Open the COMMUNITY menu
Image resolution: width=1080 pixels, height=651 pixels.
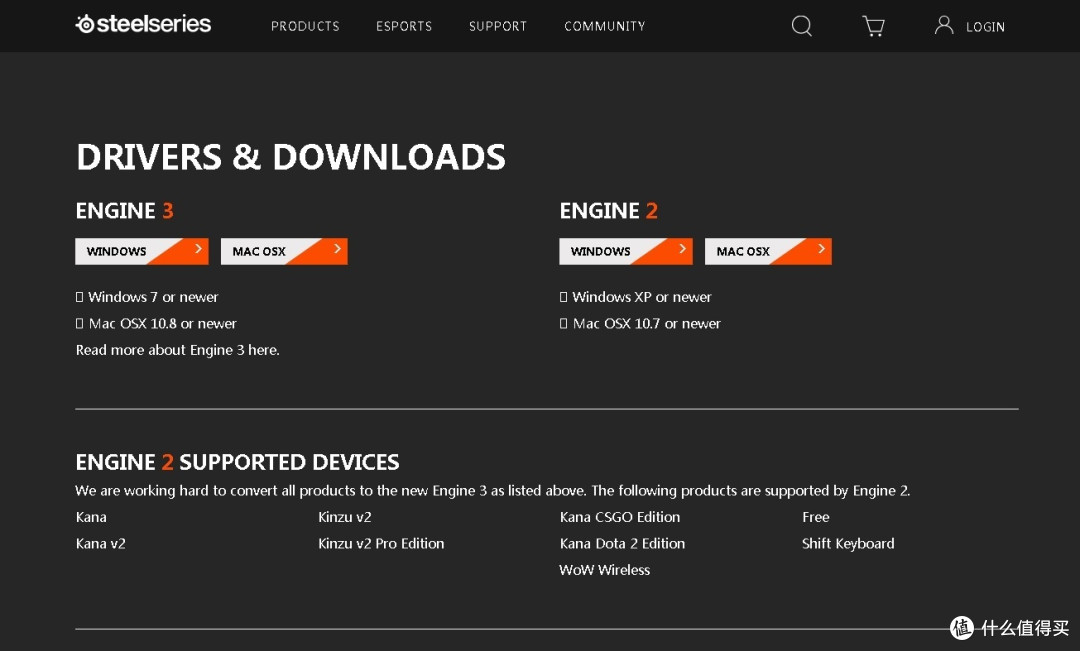tap(605, 26)
